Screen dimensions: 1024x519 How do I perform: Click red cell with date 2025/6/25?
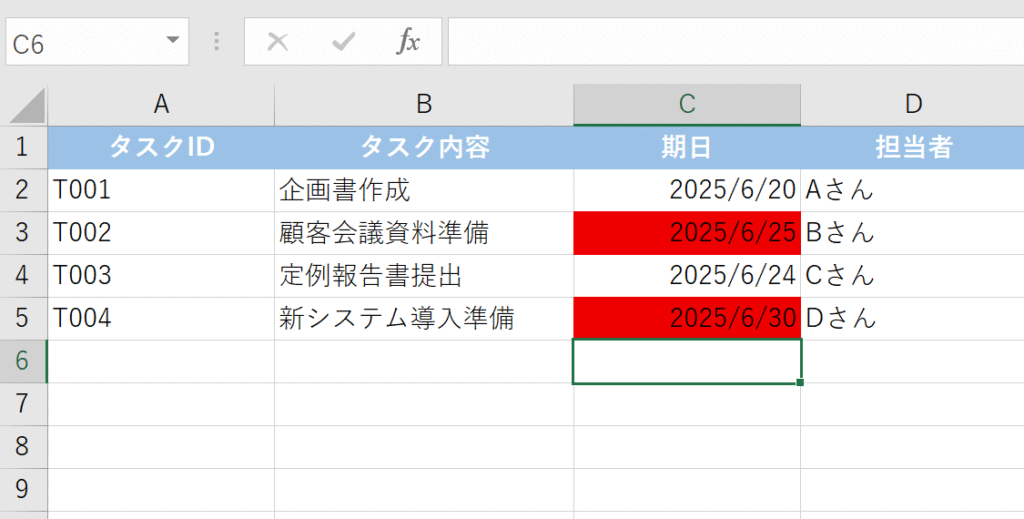687,233
